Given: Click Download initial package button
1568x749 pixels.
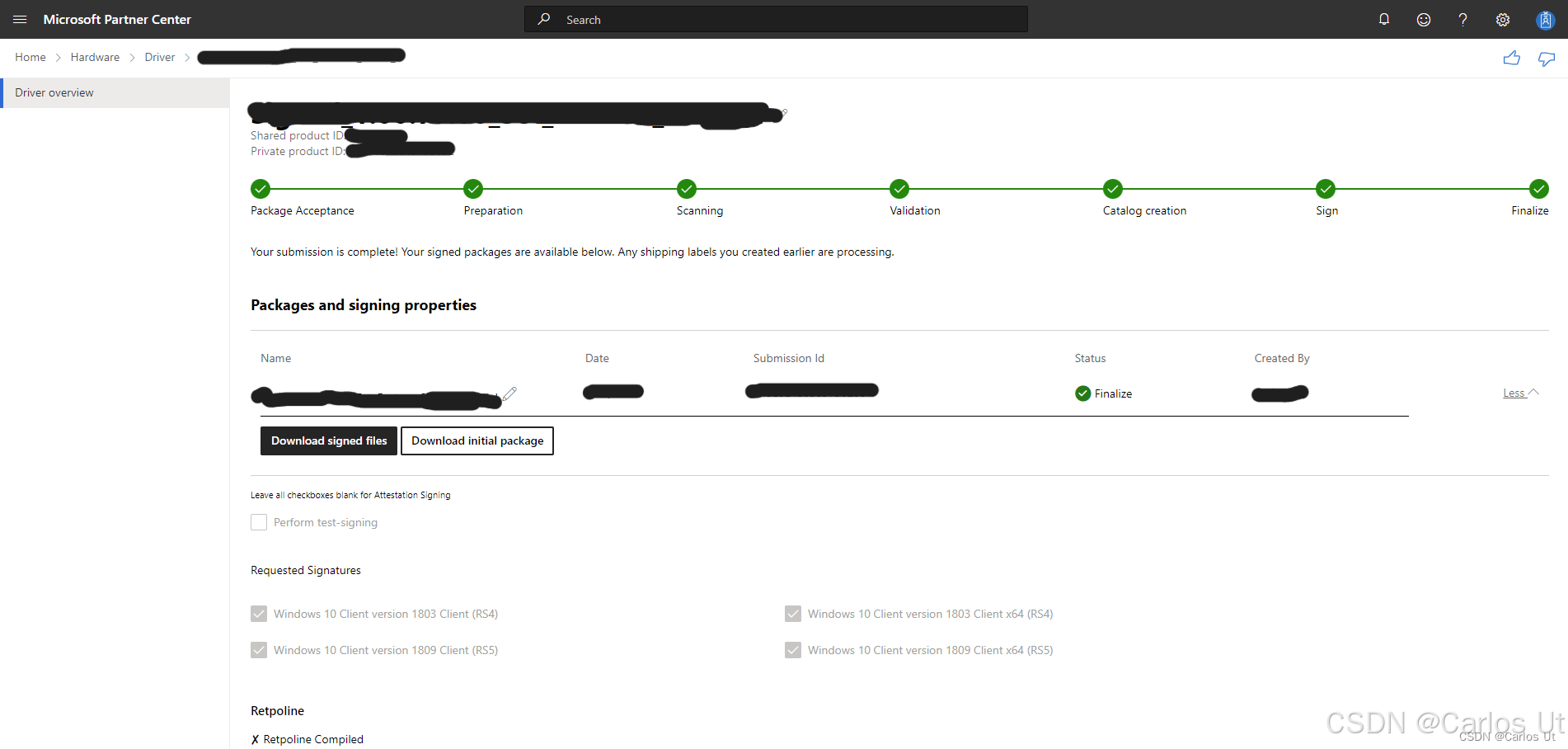Looking at the screenshot, I should click(x=477, y=440).
